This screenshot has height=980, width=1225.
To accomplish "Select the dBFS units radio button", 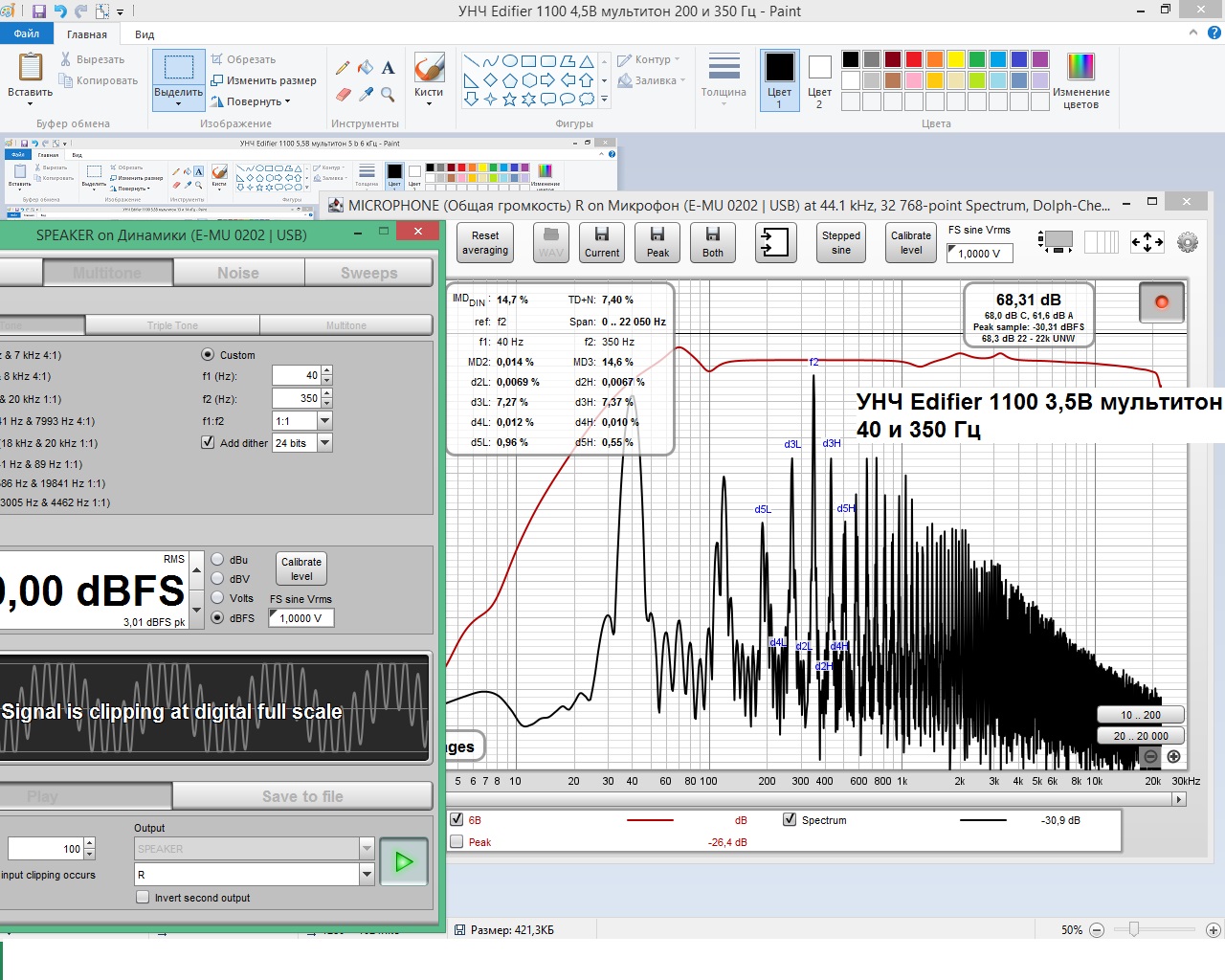I will coord(217,618).
